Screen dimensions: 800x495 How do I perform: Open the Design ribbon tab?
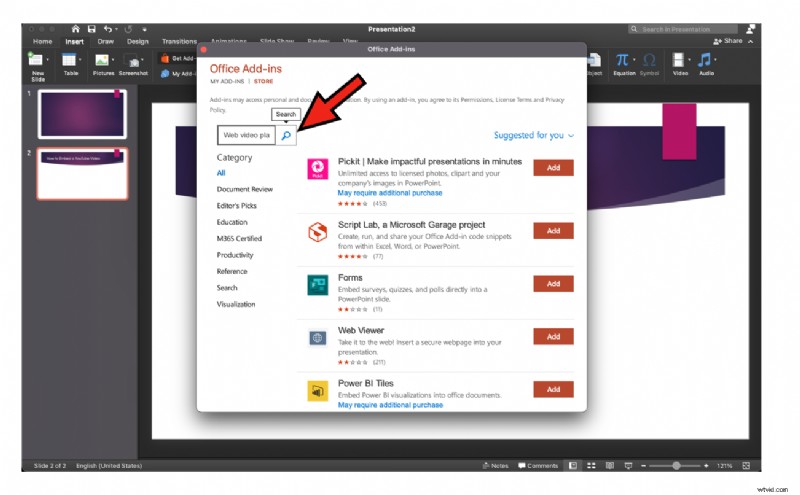(138, 41)
